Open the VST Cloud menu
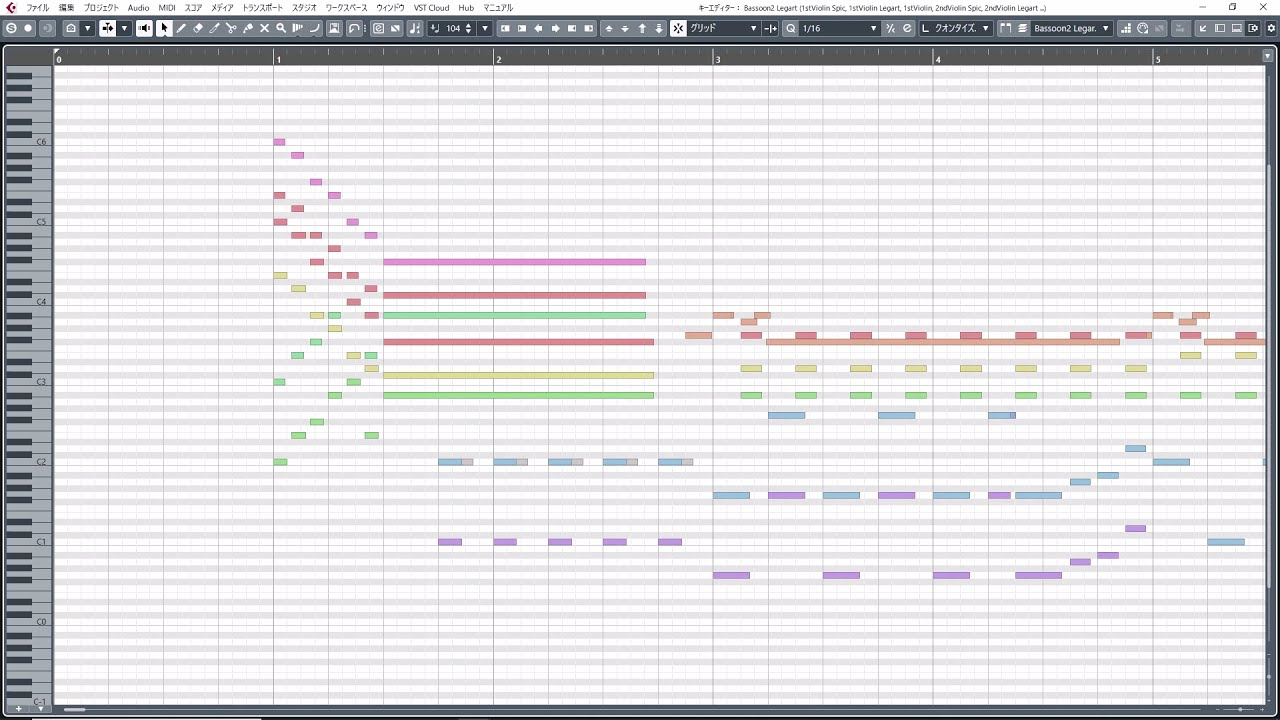The image size is (1280, 720). coord(432,8)
